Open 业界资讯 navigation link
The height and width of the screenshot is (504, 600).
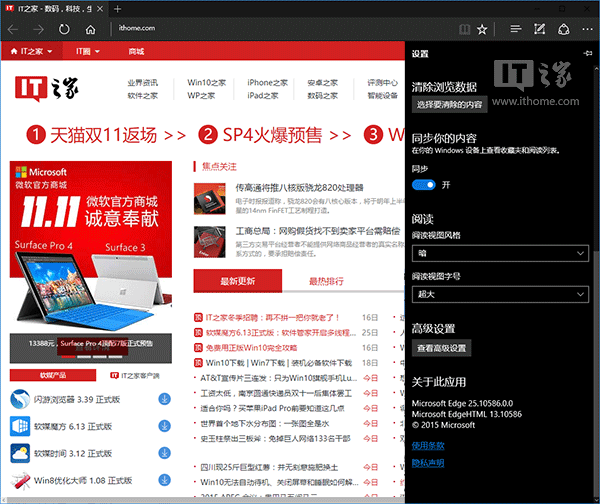pyautogui.click(x=142, y=82)
